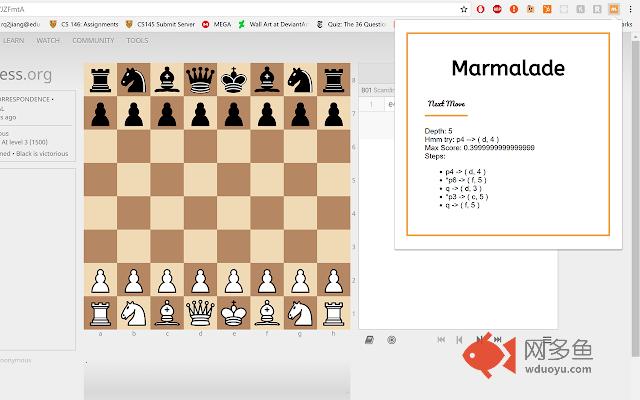Open the Quiz: The 36 Questions bookmark
Screen dimensions: 640x400
(x=351, y=24)
